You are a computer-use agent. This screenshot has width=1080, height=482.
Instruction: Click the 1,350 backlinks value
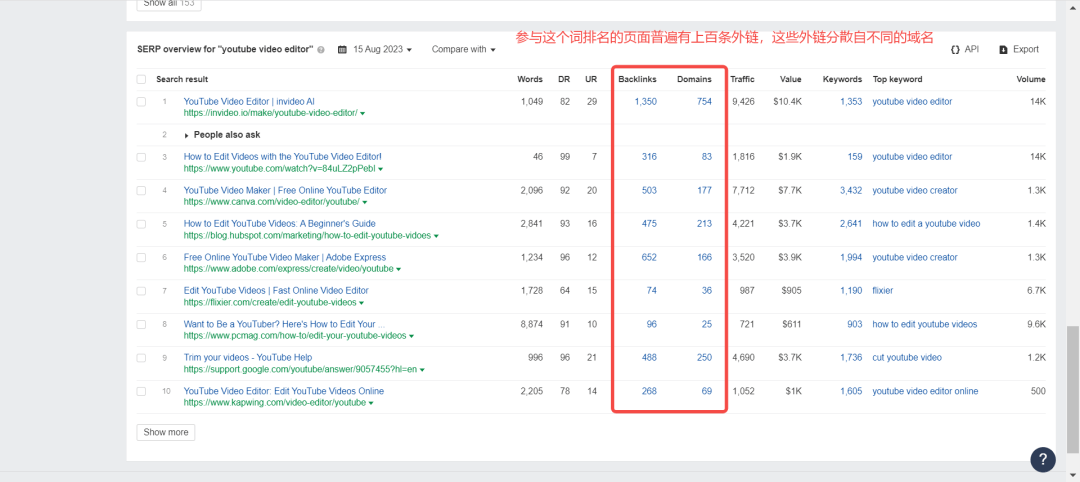pyautogui.click(x=645, y=102)
